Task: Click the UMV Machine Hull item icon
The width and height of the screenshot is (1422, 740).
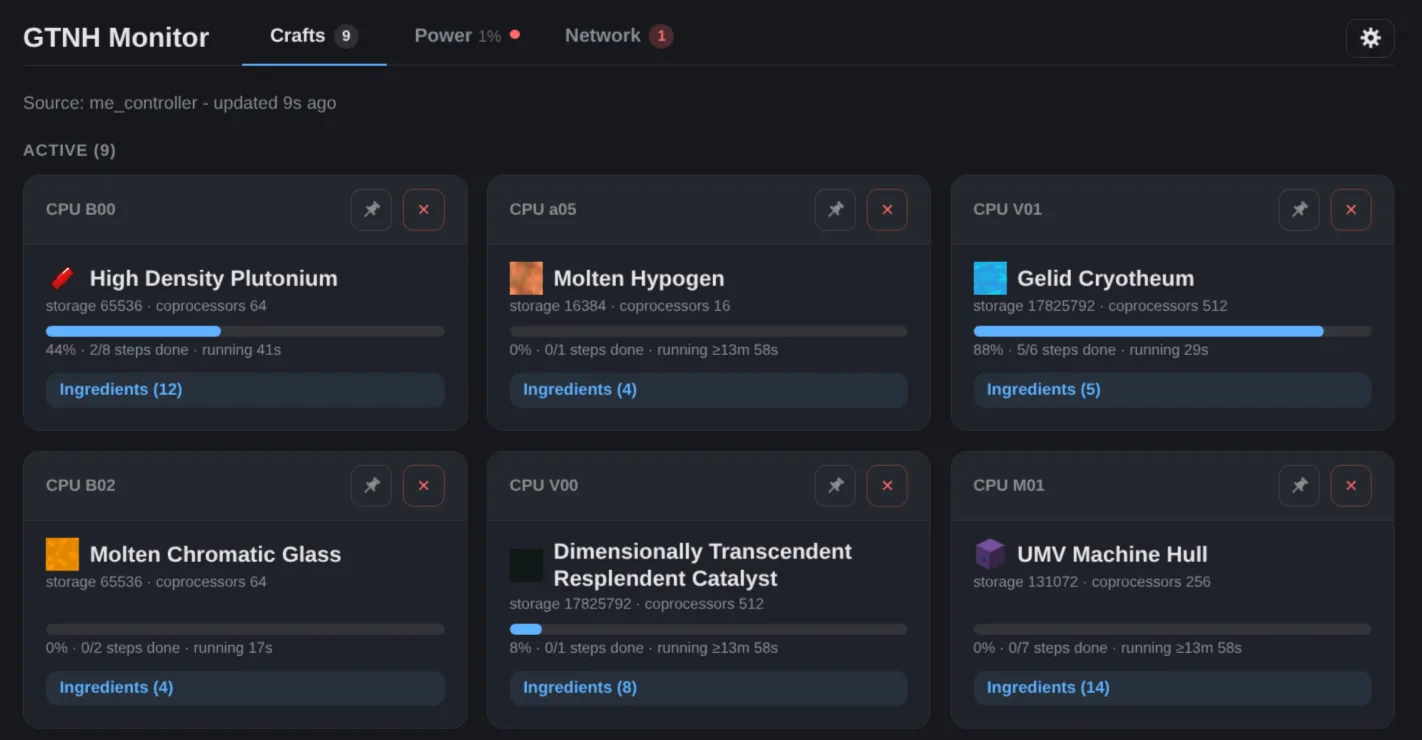Action: pyautogui.click(x=990, y=554)
